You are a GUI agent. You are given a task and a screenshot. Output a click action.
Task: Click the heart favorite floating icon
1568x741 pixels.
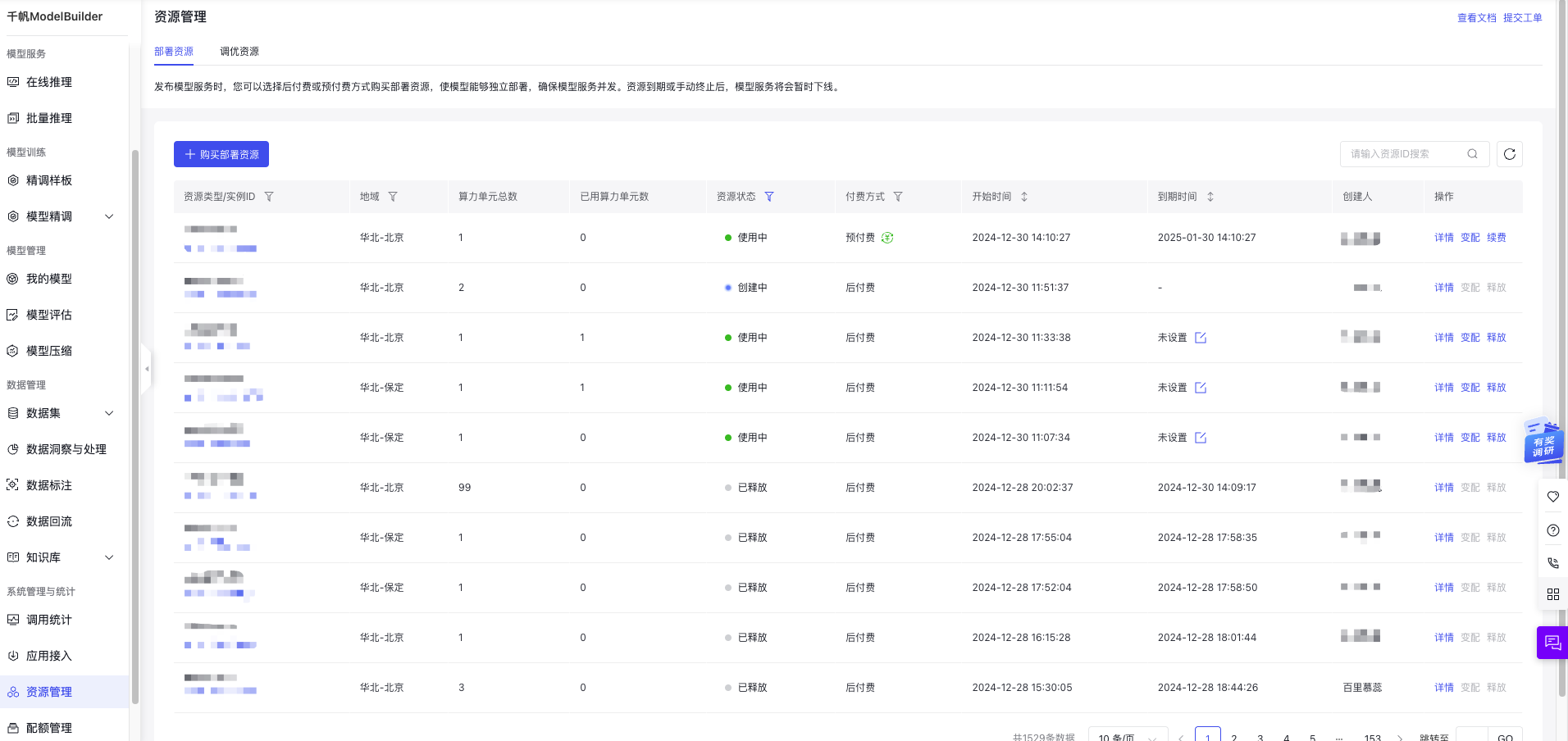(1553, 497)
